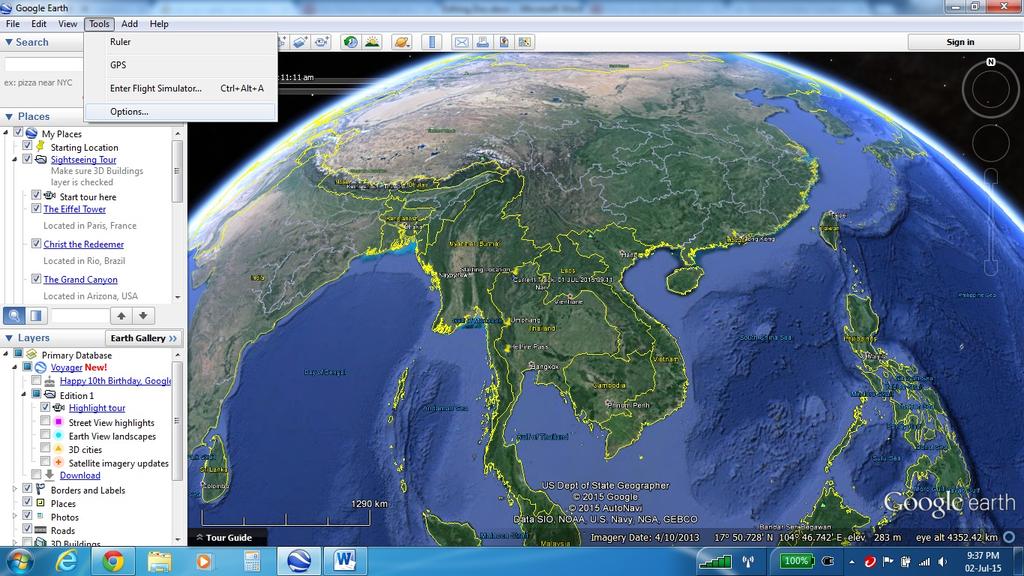Viewport: 1024px width, 576px height.
Task: Click the Highlight tour link
Action: tap(97, 408)
